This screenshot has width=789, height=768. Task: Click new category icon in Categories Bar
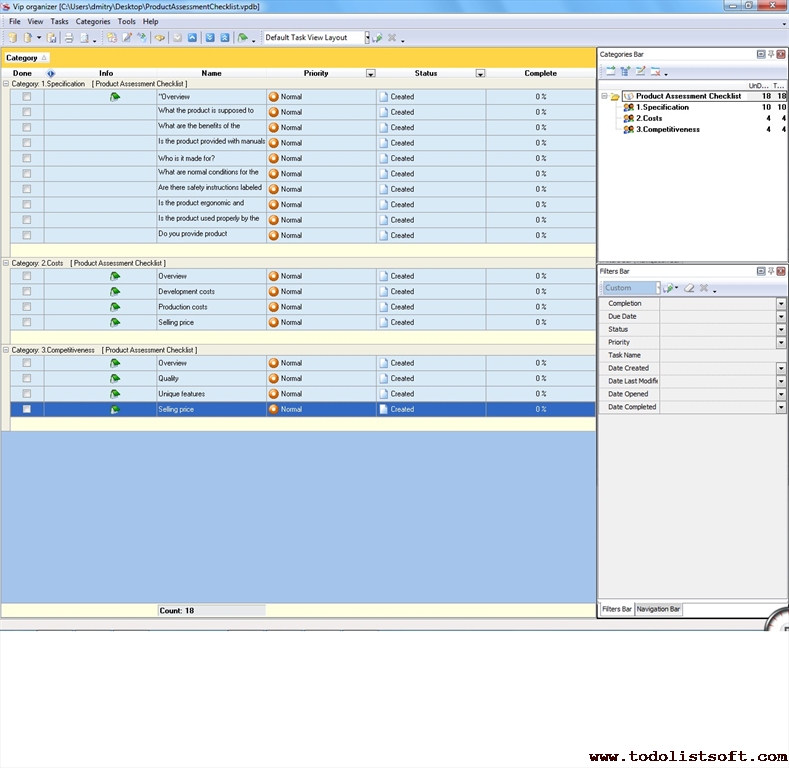(x=610, y=72)
